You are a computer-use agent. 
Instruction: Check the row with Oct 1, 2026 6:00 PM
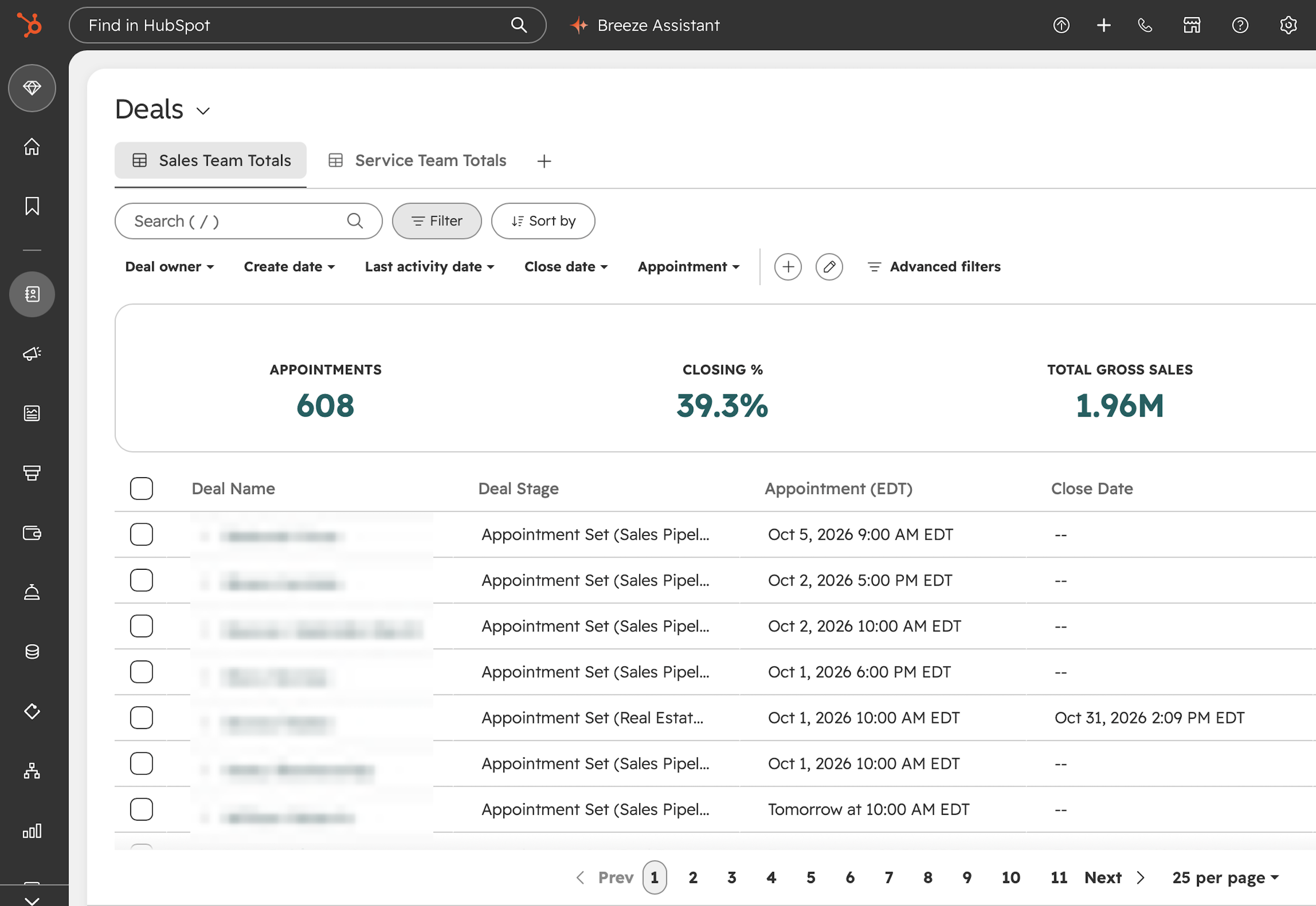coord(142,672)
